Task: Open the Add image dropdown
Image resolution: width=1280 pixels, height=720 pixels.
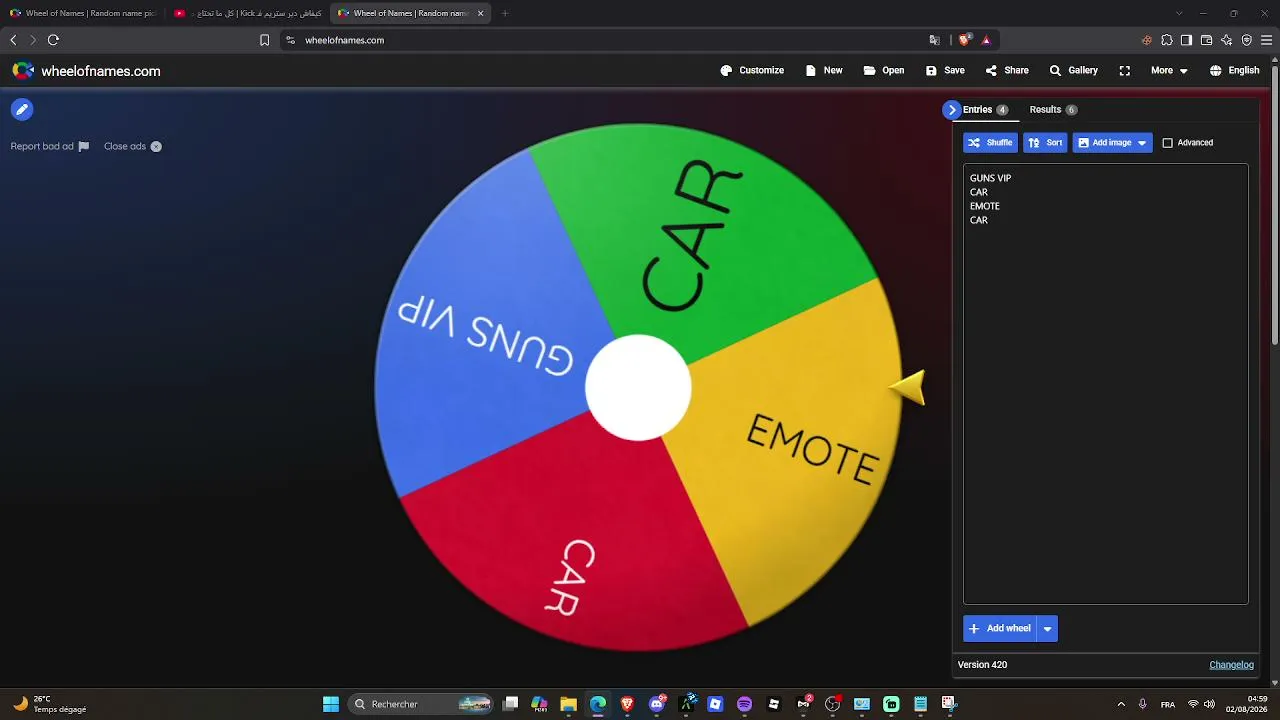Action: pyautogui.click(x=1112, y=143)
